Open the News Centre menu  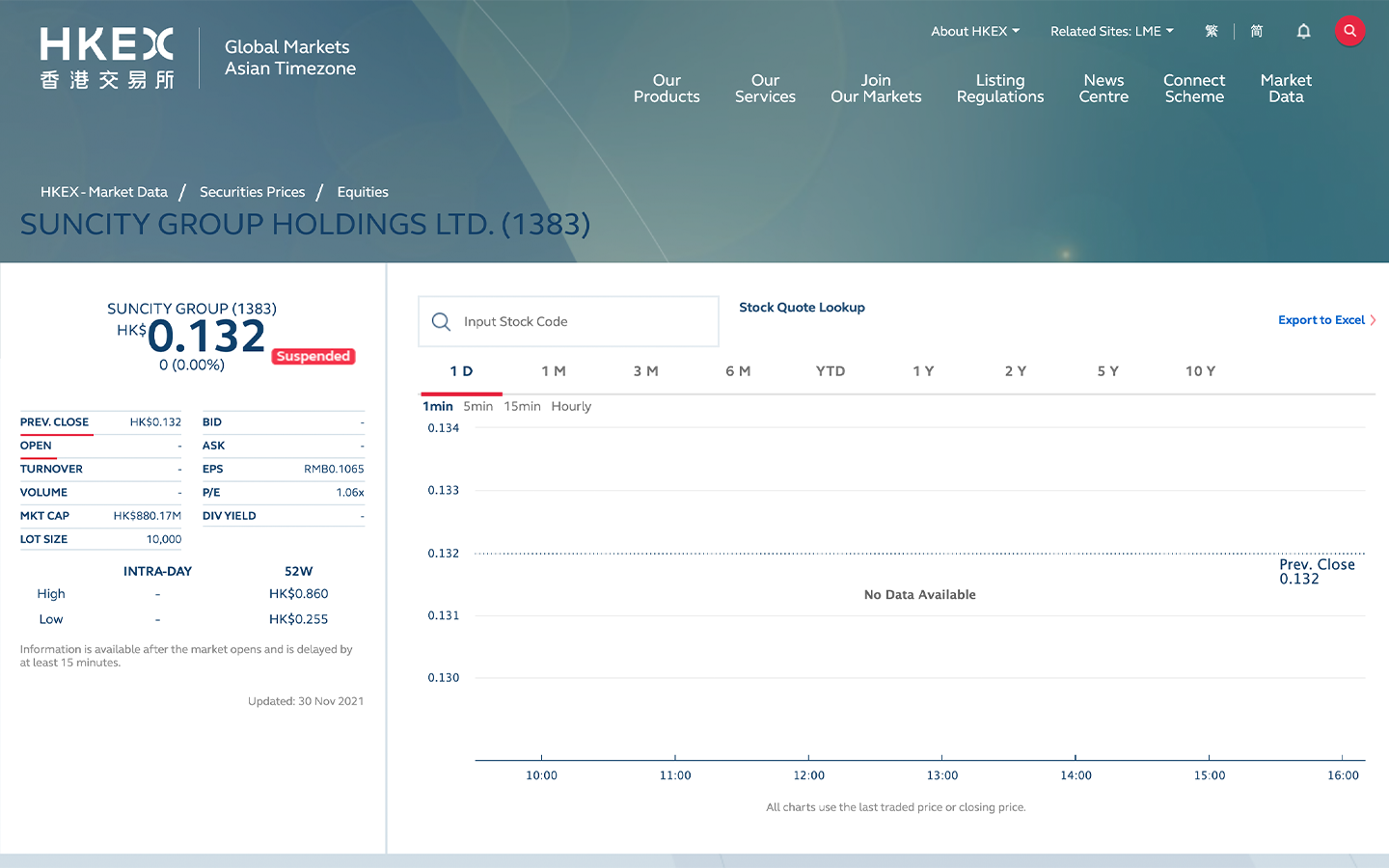pos(1103,89)
